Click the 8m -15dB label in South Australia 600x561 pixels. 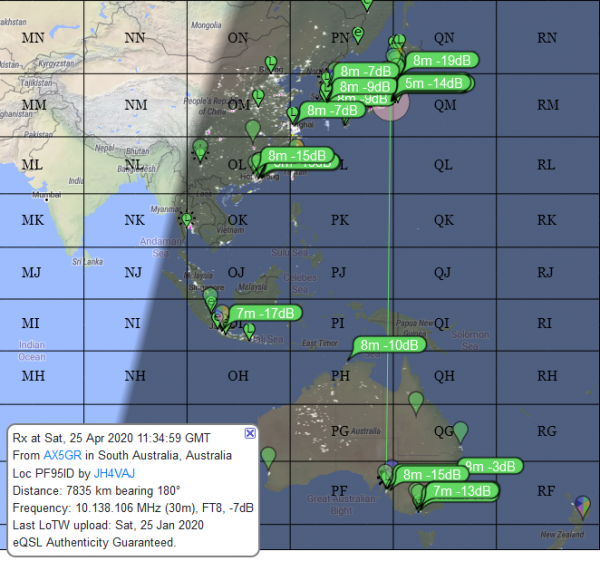point(433,474)
